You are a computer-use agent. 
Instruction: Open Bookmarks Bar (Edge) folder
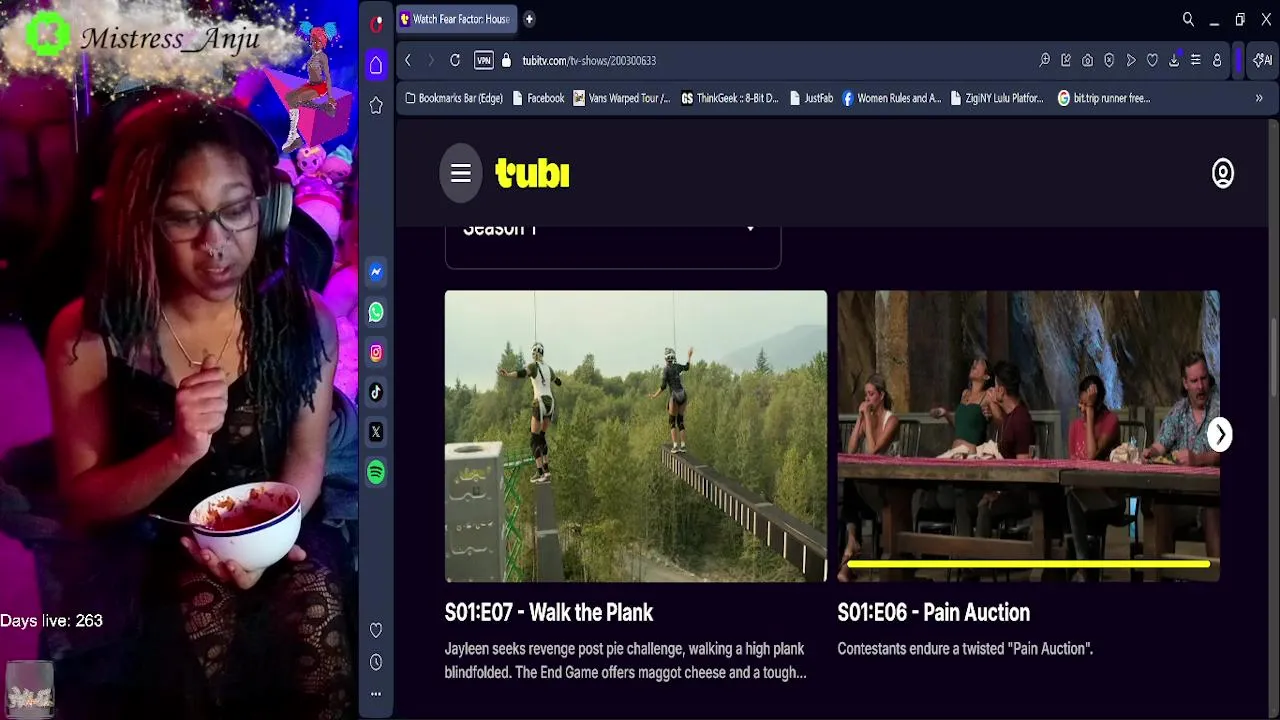pos(454,98)
